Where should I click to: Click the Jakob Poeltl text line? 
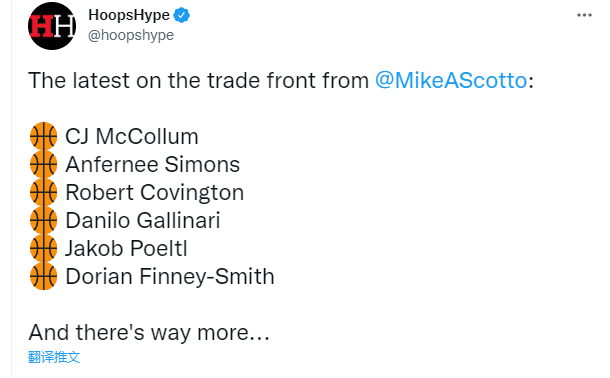[126, 248]
